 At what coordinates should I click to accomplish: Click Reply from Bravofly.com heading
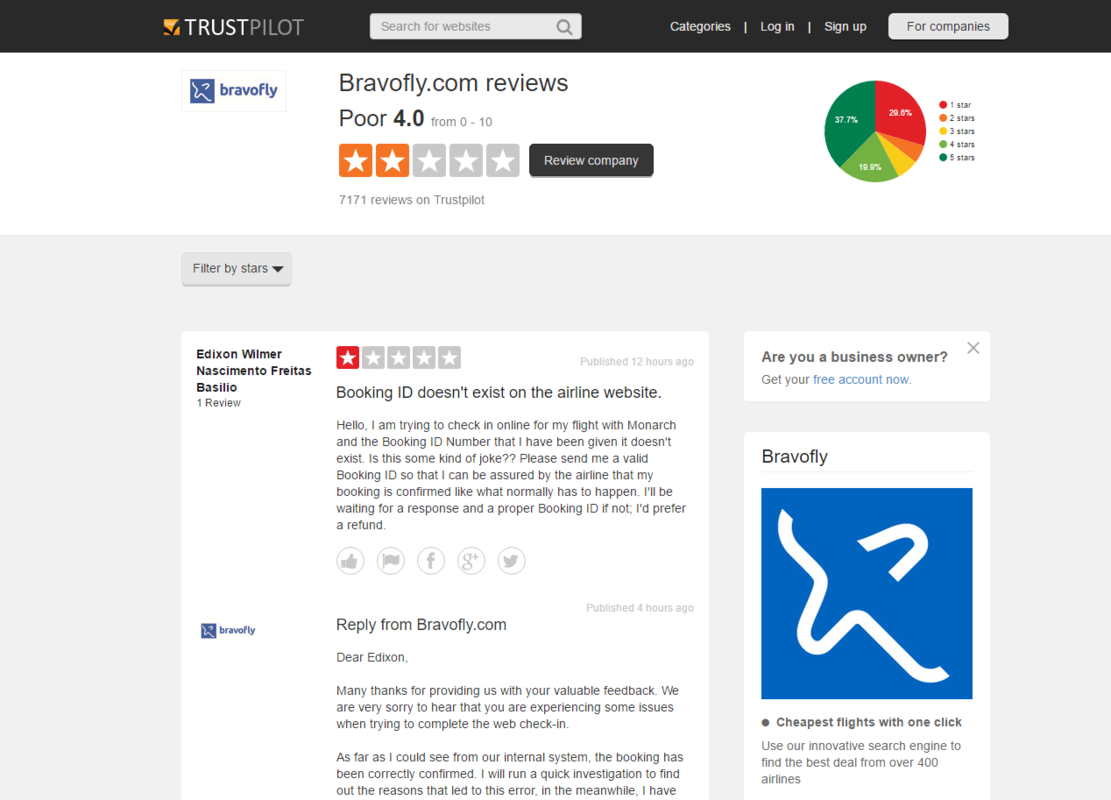[x=422, y=625]
